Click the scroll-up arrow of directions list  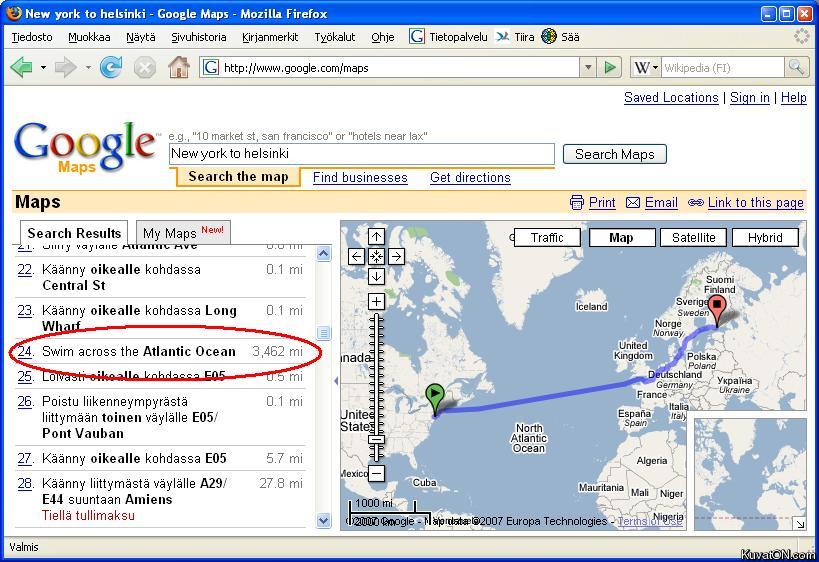click(323, 254)
